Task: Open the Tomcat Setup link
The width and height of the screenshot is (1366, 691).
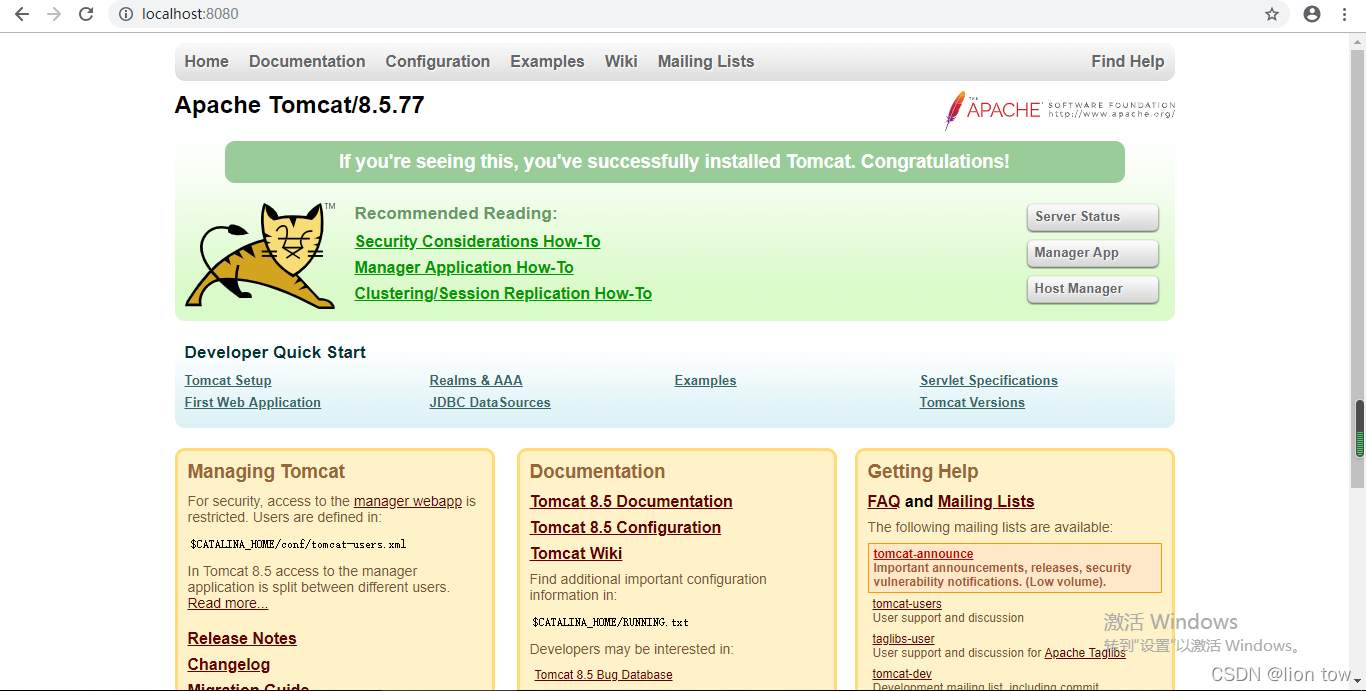Action: (x=228, y=380)
